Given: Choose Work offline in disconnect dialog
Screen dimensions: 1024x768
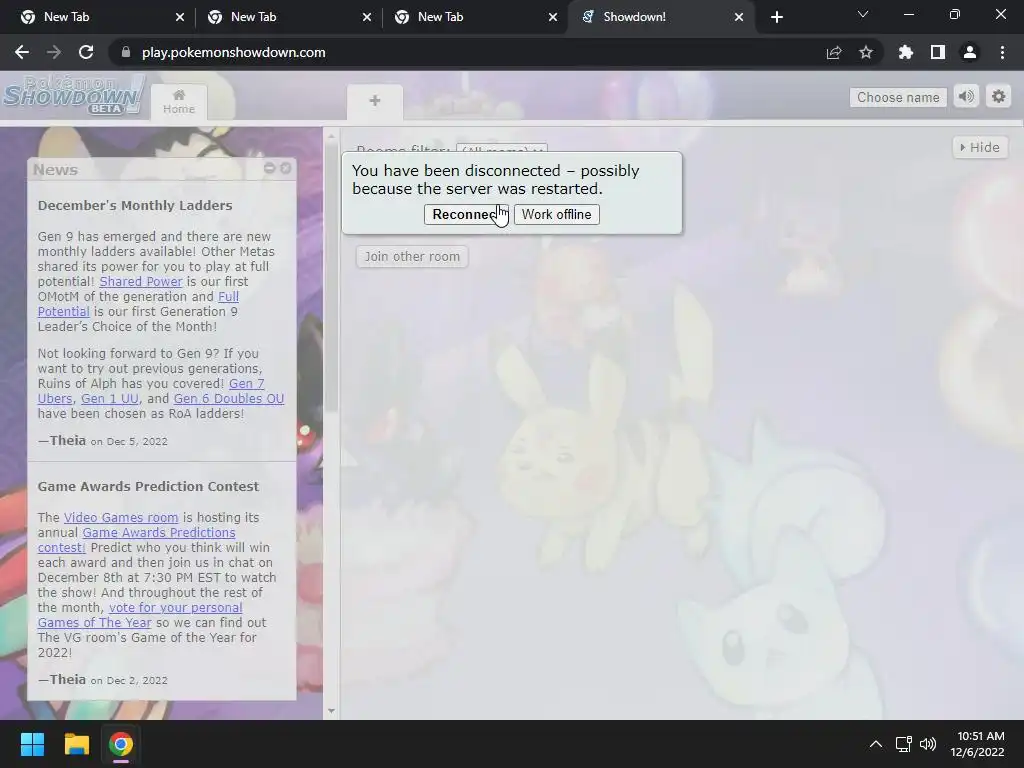Looking at the screenshot, I should 556,214.
